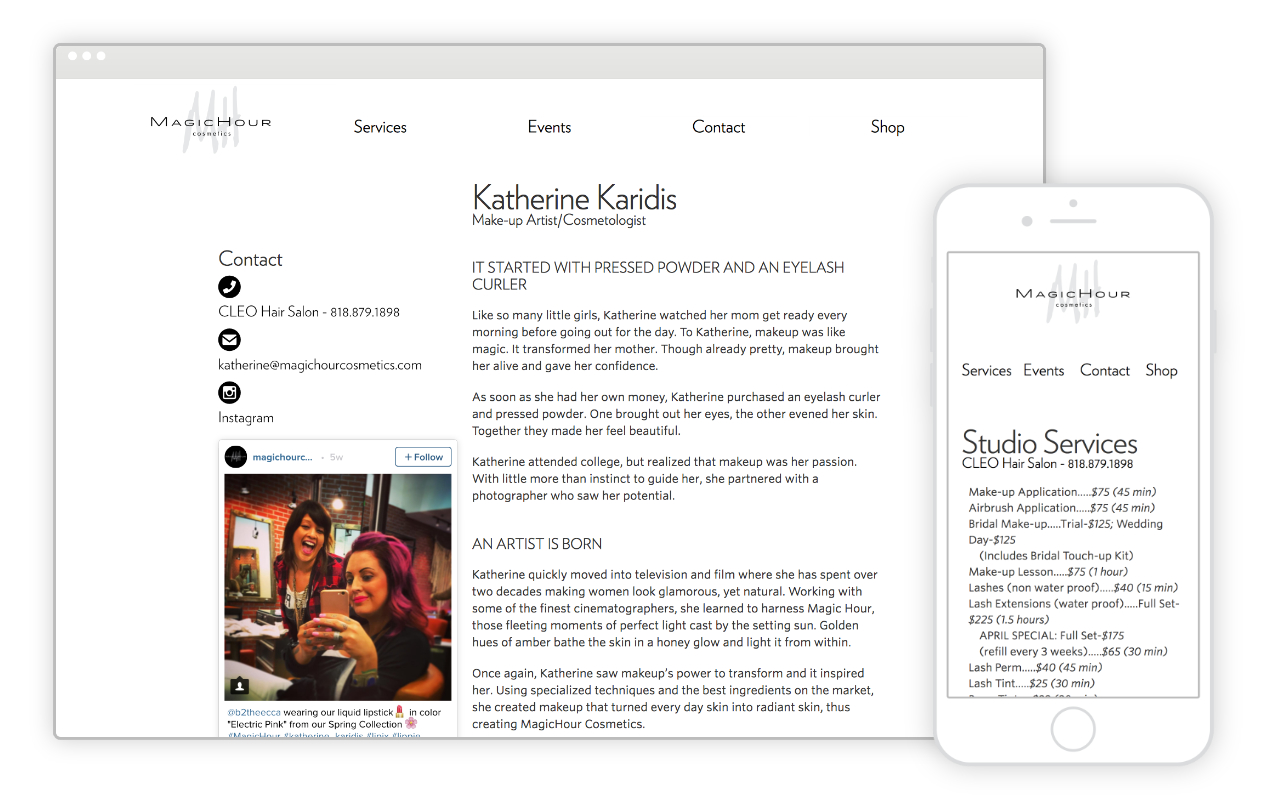
Task: Click the (Includes Bridal Touch-up Kit) line
Action: [x=1056, y=556]
